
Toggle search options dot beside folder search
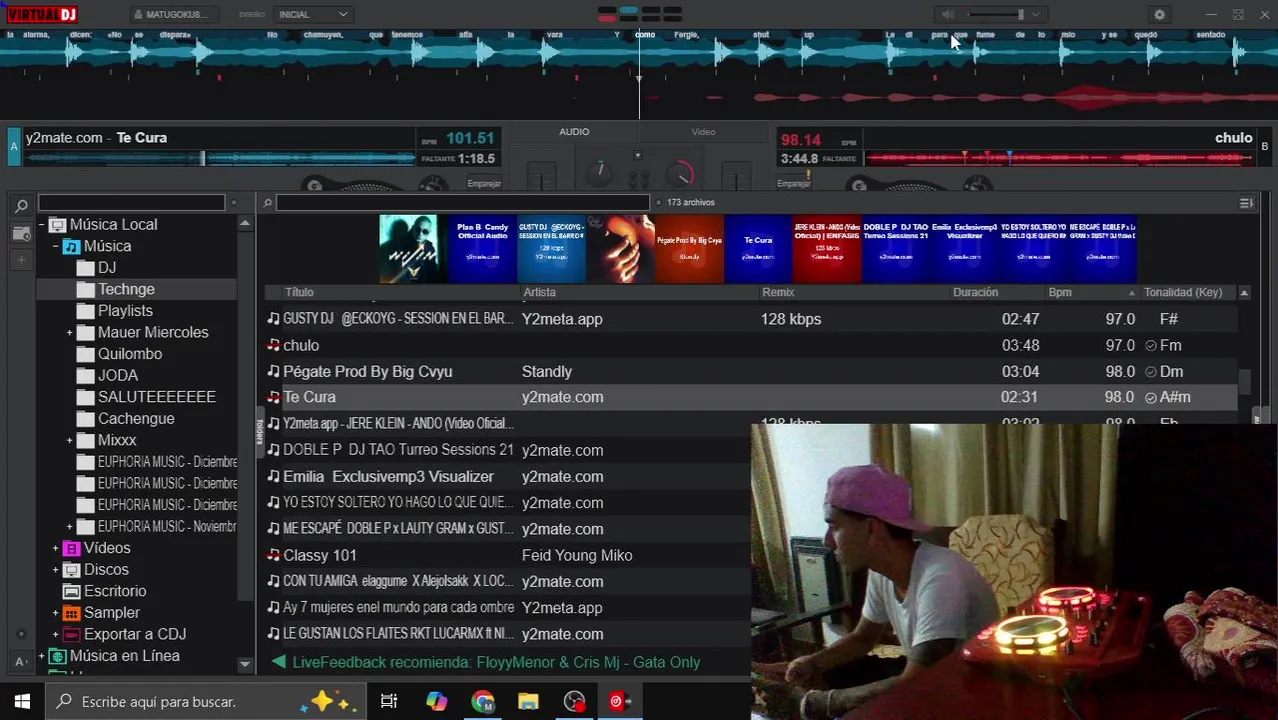pos(233,203)
